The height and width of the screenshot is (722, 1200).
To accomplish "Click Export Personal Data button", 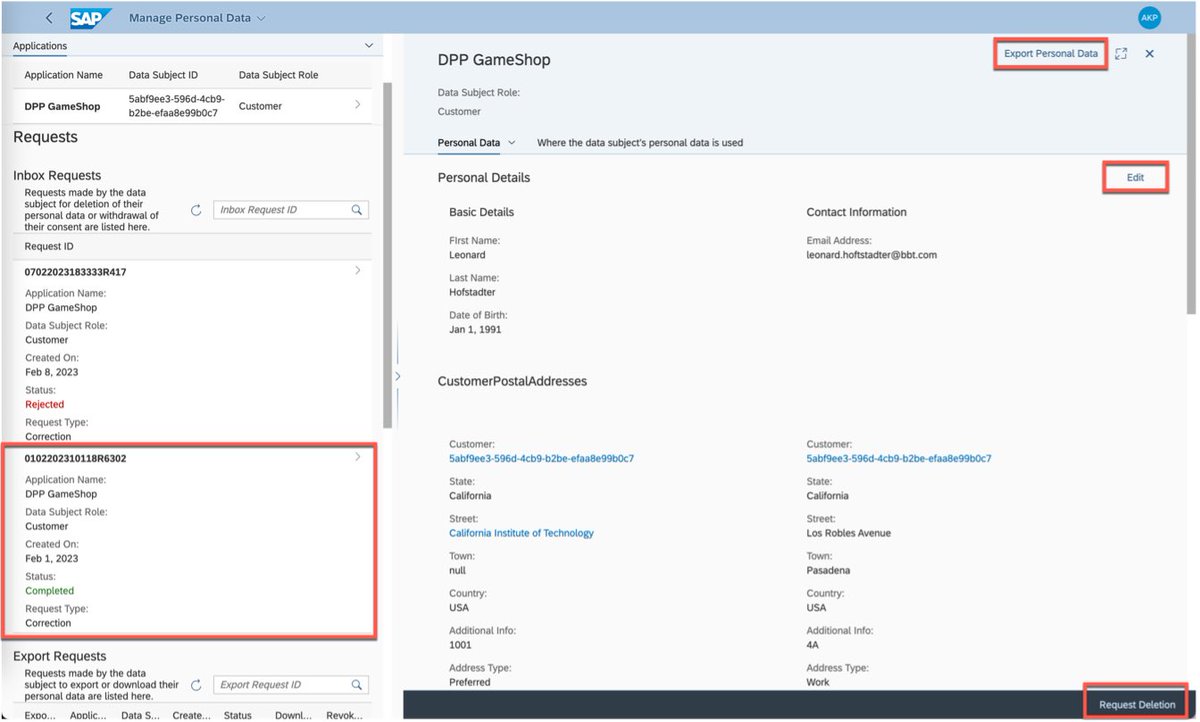I will coord(1050,54).
